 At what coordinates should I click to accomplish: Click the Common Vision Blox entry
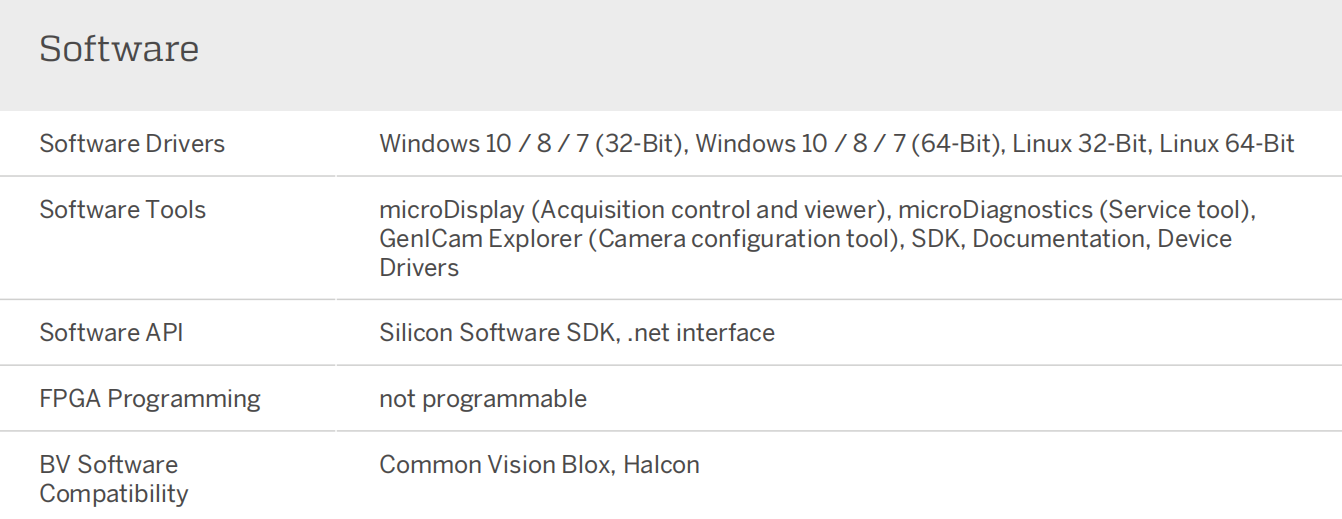[494, 465]
